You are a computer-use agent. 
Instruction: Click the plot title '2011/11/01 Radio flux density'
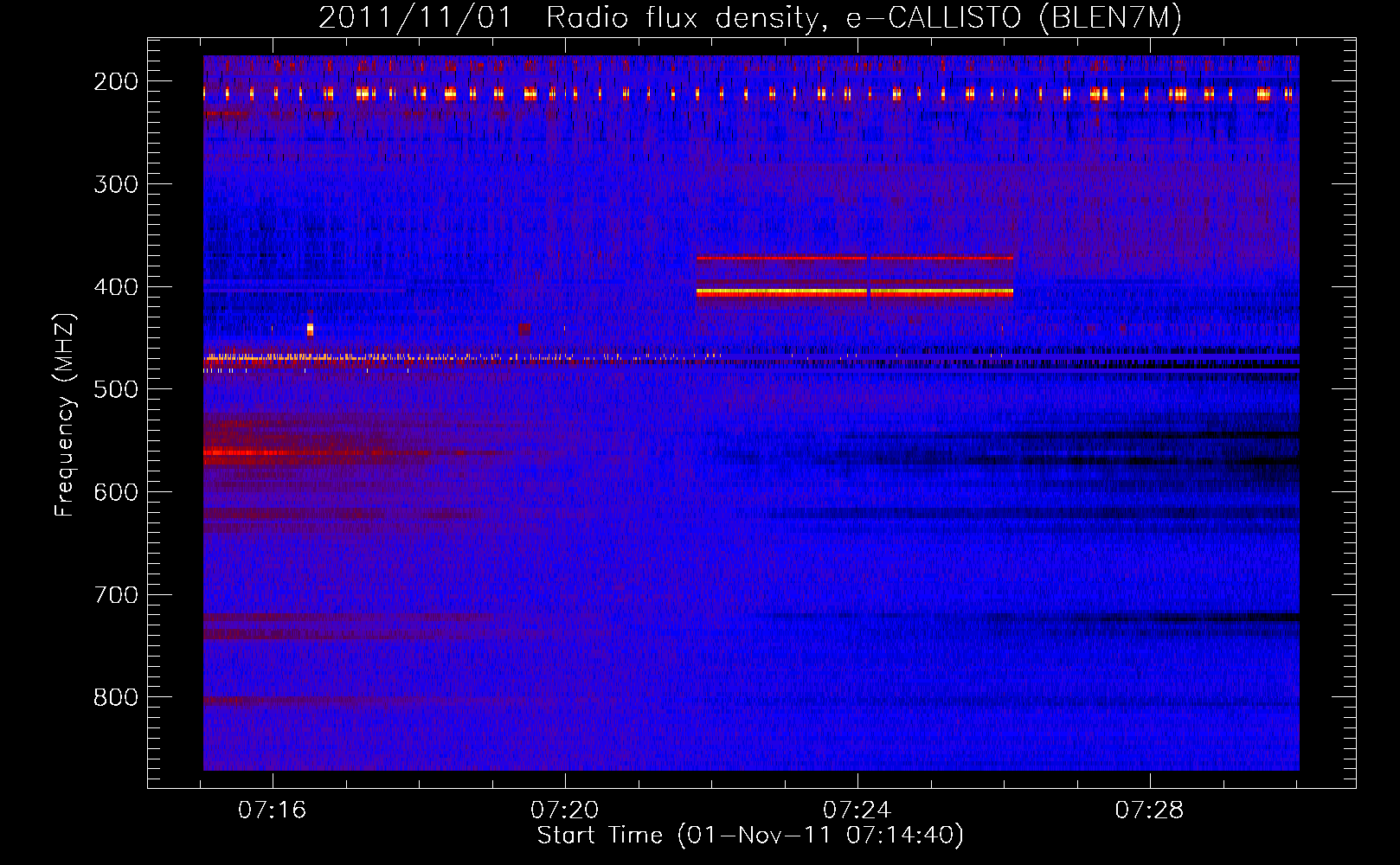pyautogui.click(x=749, y=17)
